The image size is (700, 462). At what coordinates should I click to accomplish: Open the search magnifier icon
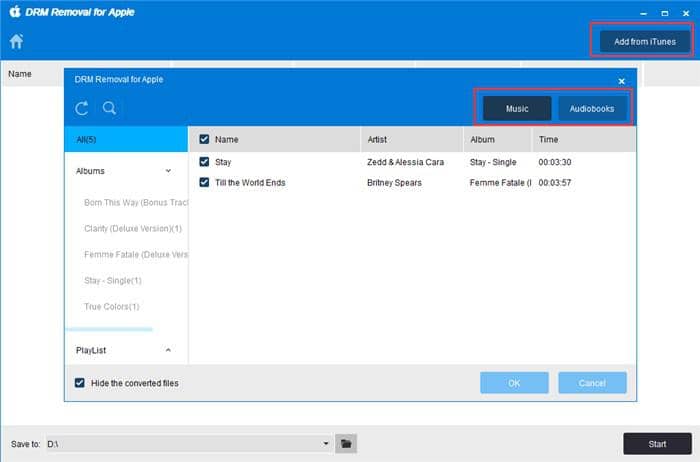(109, 108)
